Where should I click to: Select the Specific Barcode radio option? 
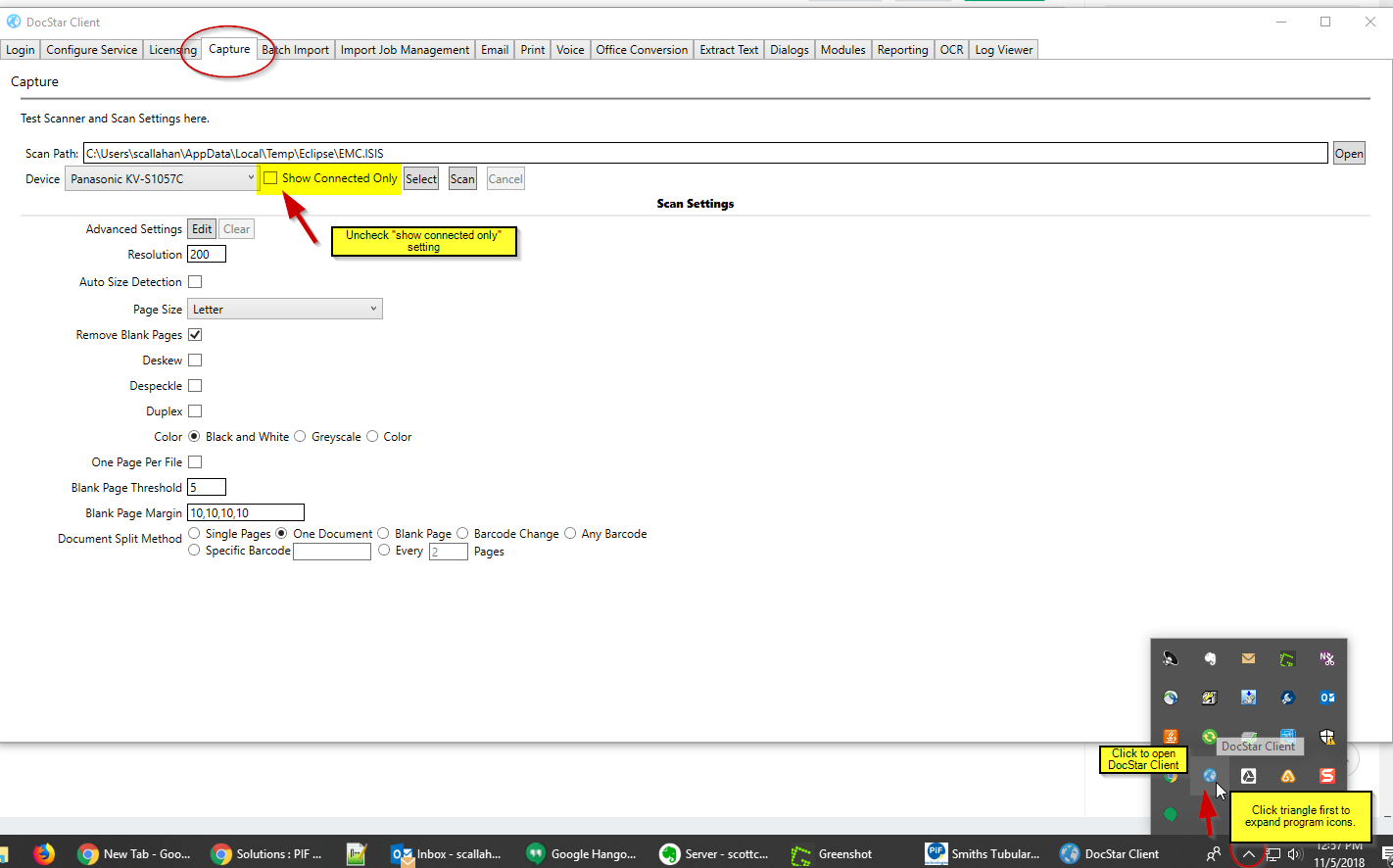(x=194, y=552)
